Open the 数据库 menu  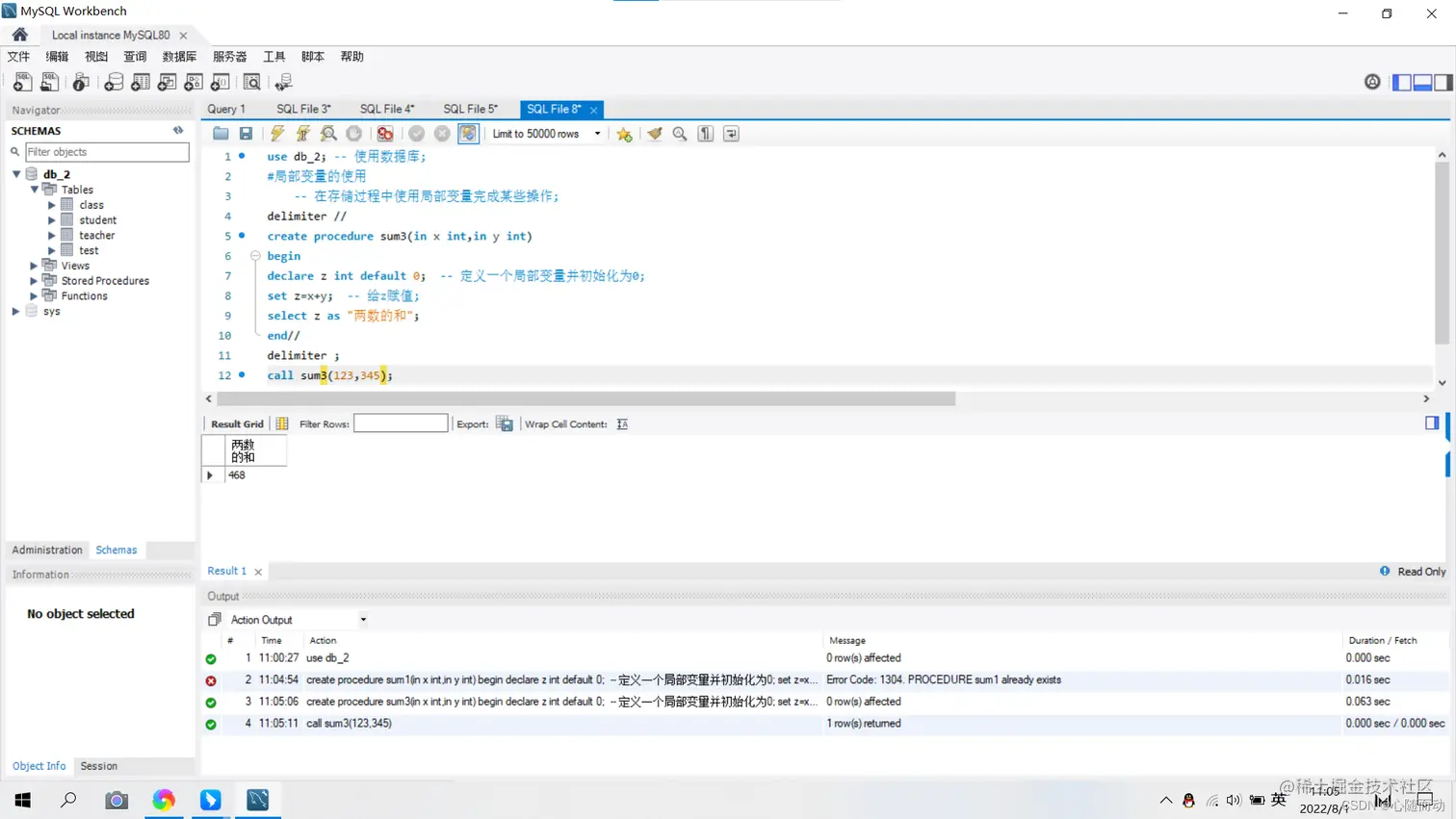click(179, 57)
